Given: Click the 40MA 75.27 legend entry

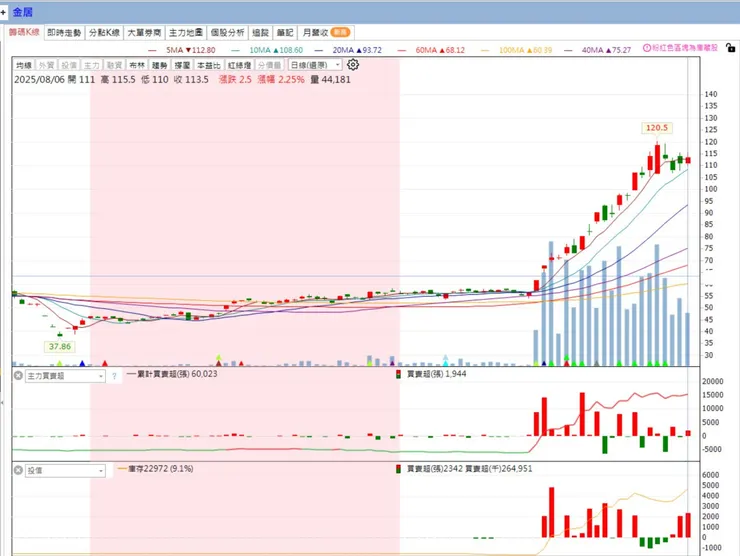Looking at the screenshot, I should click(597, 50).
